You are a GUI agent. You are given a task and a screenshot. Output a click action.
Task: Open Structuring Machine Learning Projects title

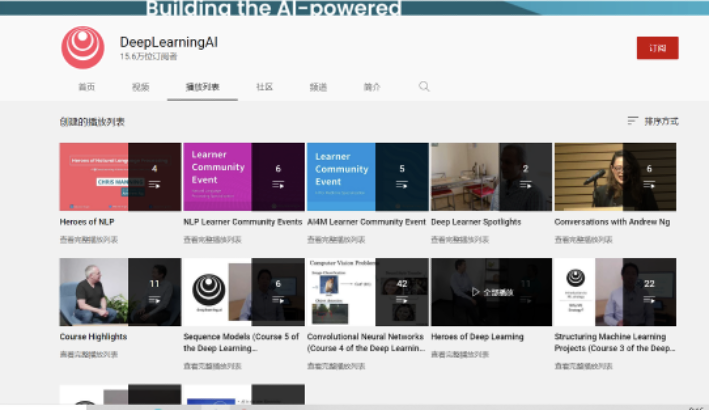point(614,342)
